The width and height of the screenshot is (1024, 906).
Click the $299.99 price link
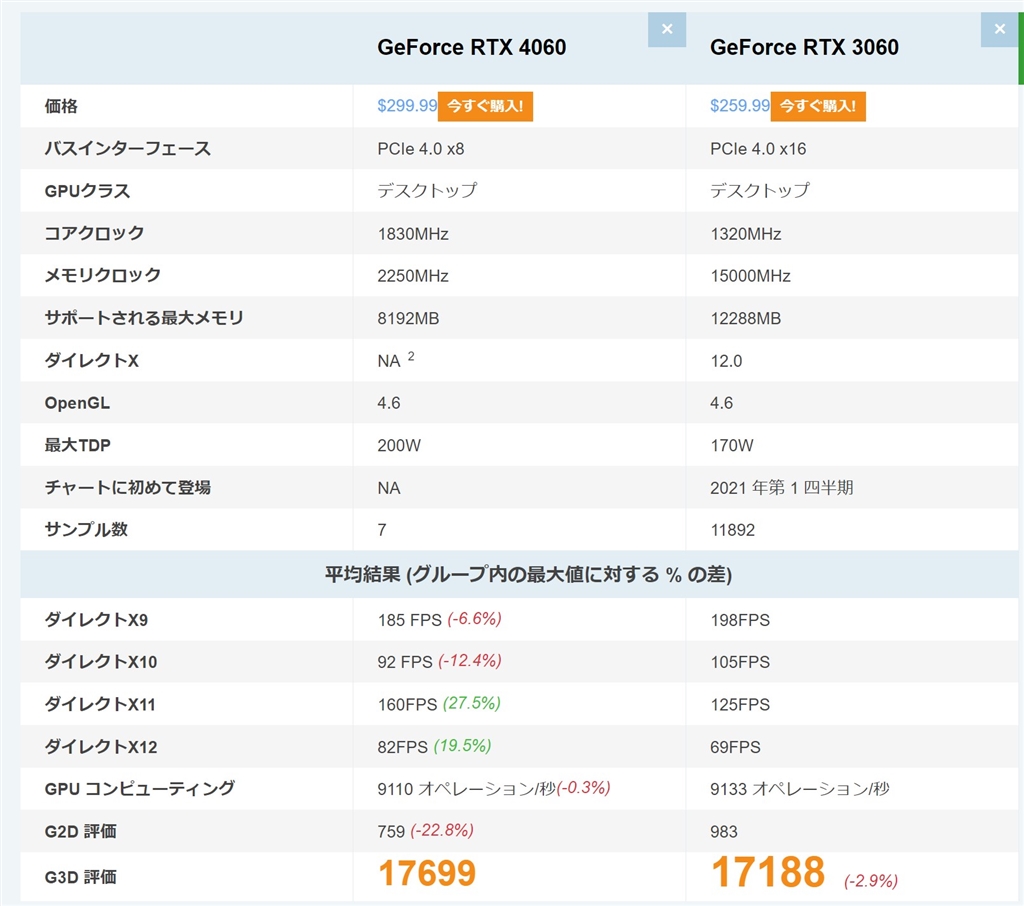407,106
